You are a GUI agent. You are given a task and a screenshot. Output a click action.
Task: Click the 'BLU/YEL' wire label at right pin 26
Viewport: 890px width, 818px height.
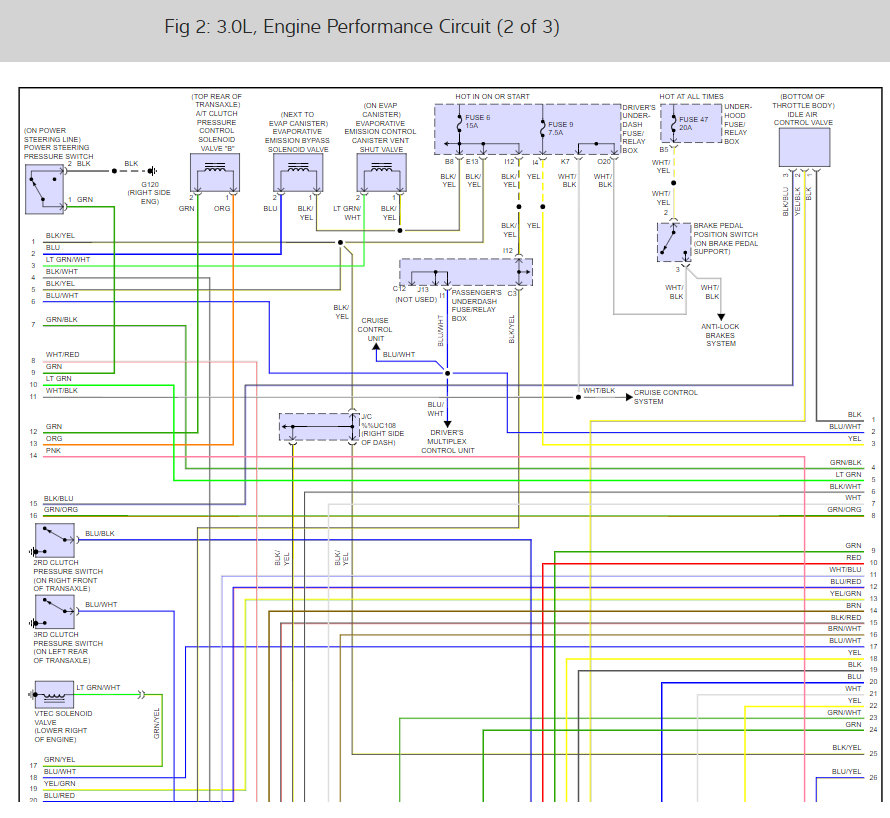(x=846, y=771)
